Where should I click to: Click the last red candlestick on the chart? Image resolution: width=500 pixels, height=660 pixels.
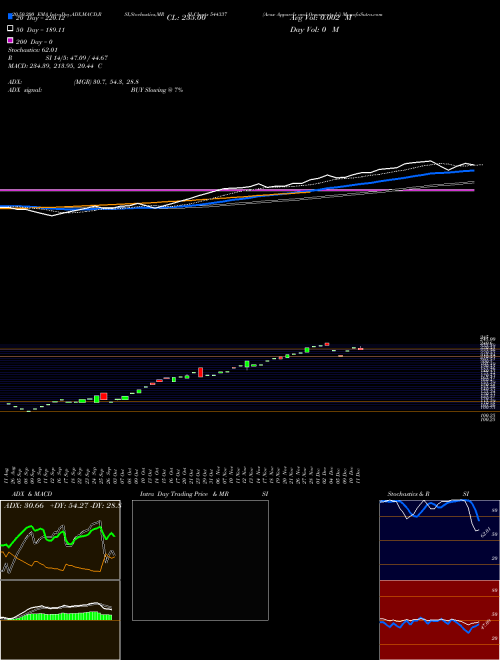[361, 349]
